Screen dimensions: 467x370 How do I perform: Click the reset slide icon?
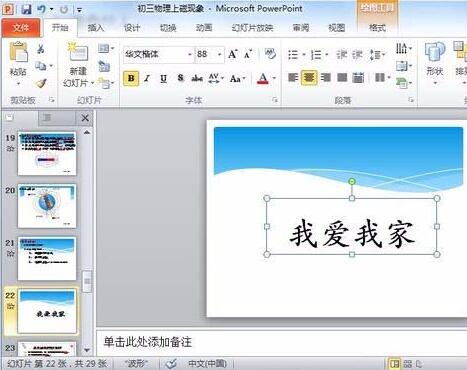tap(104, 66)
